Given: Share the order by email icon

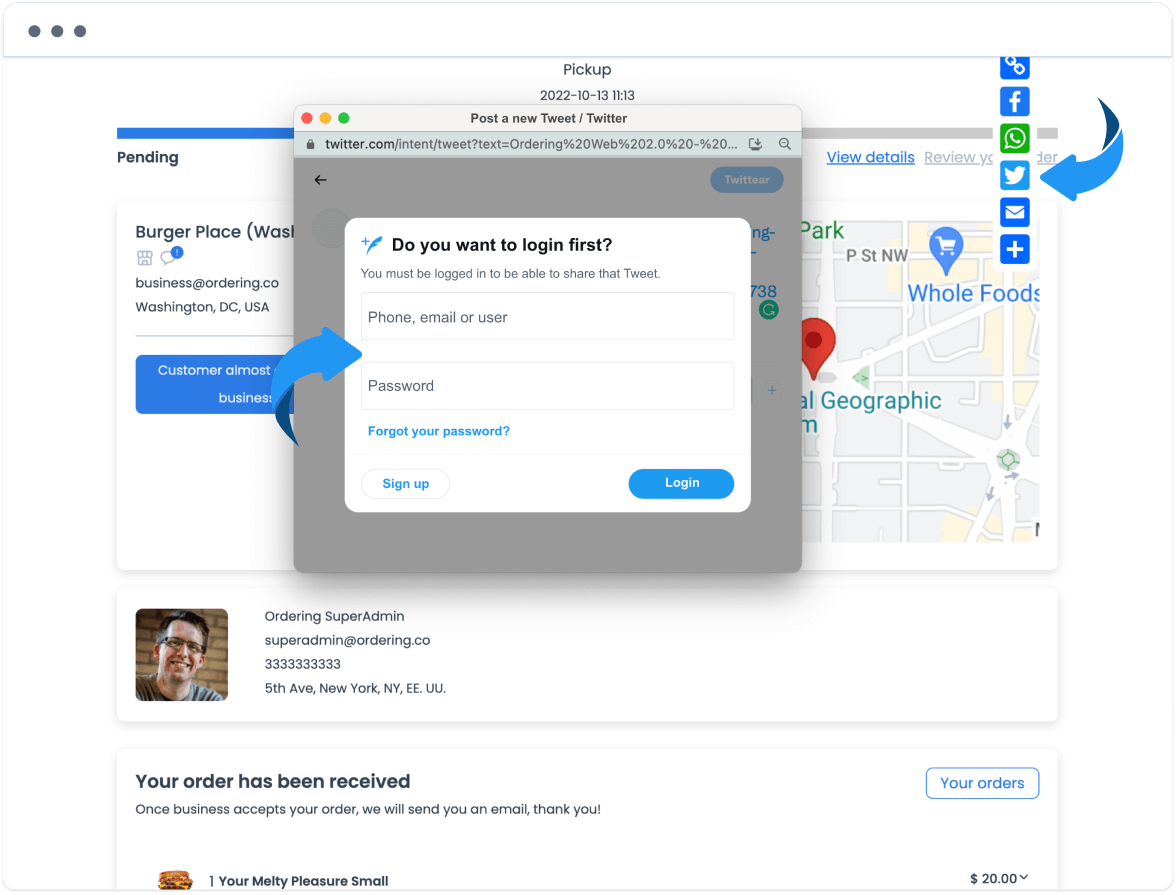Looking at the screenshot, I should [x=1014, y=212].
